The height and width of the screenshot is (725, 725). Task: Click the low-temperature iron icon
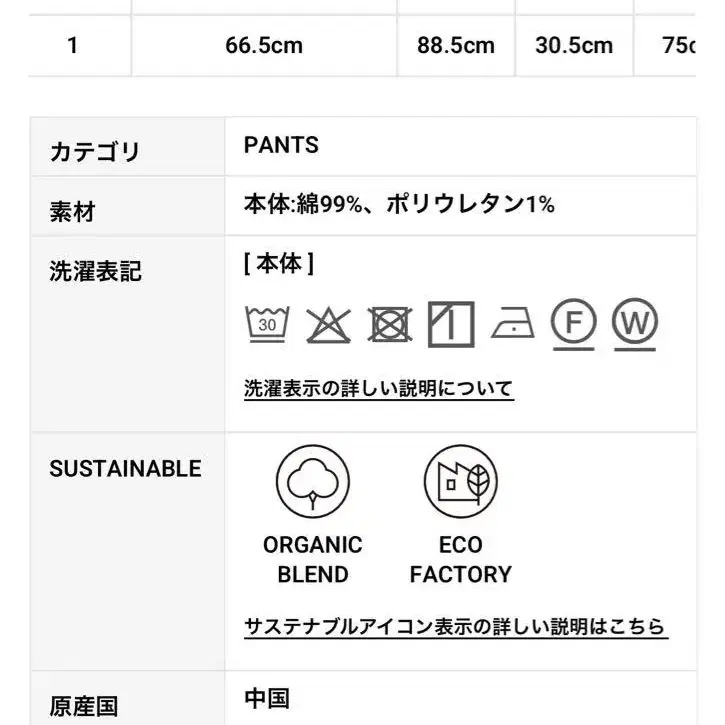(x=512, y=322)
